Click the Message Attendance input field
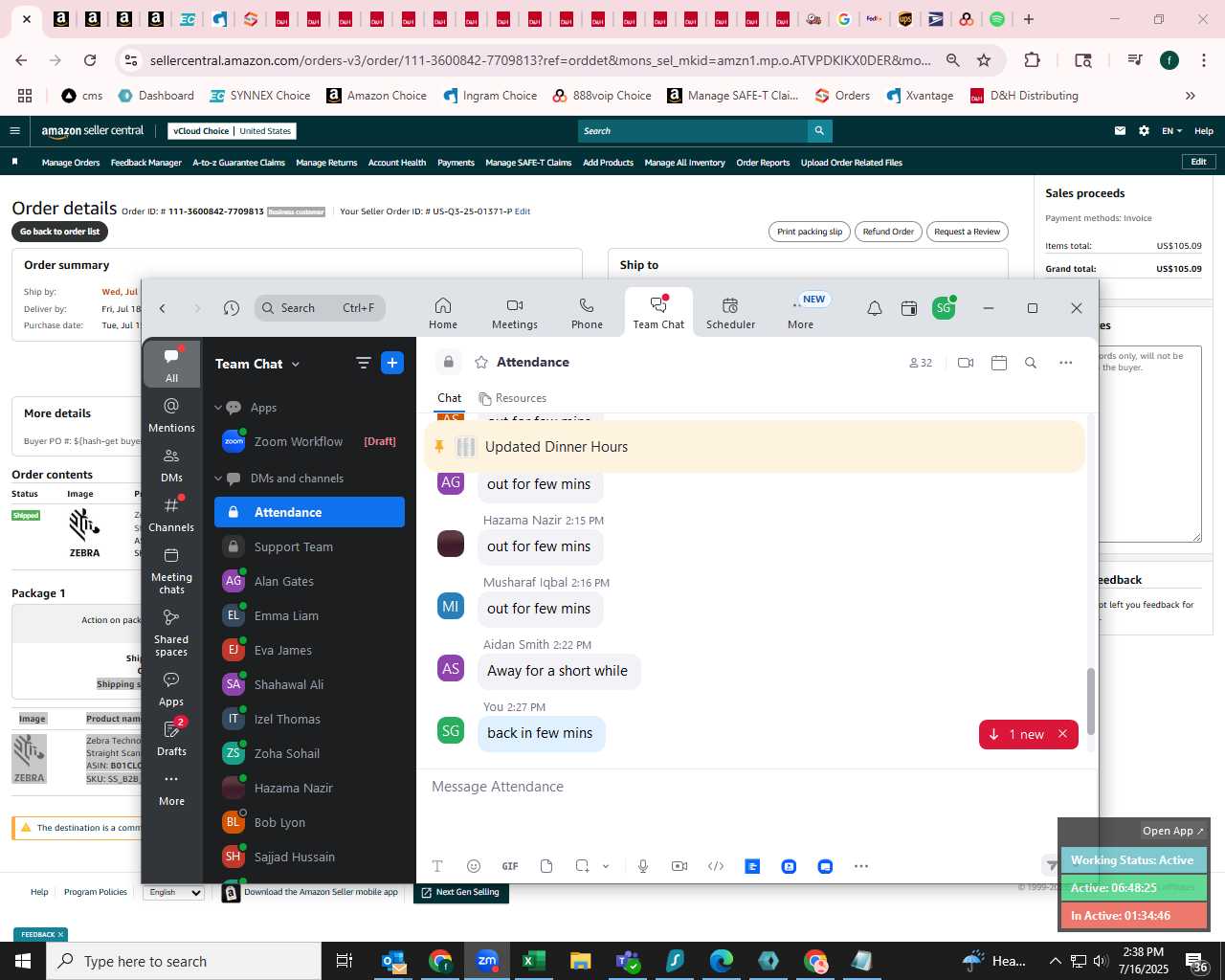1225x980 pixels. (756, 787)
